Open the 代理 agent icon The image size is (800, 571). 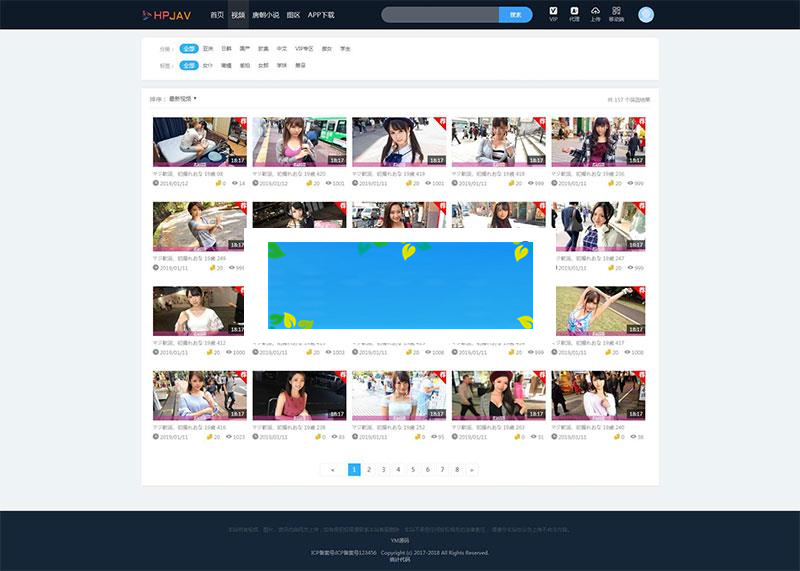point(574,13)
